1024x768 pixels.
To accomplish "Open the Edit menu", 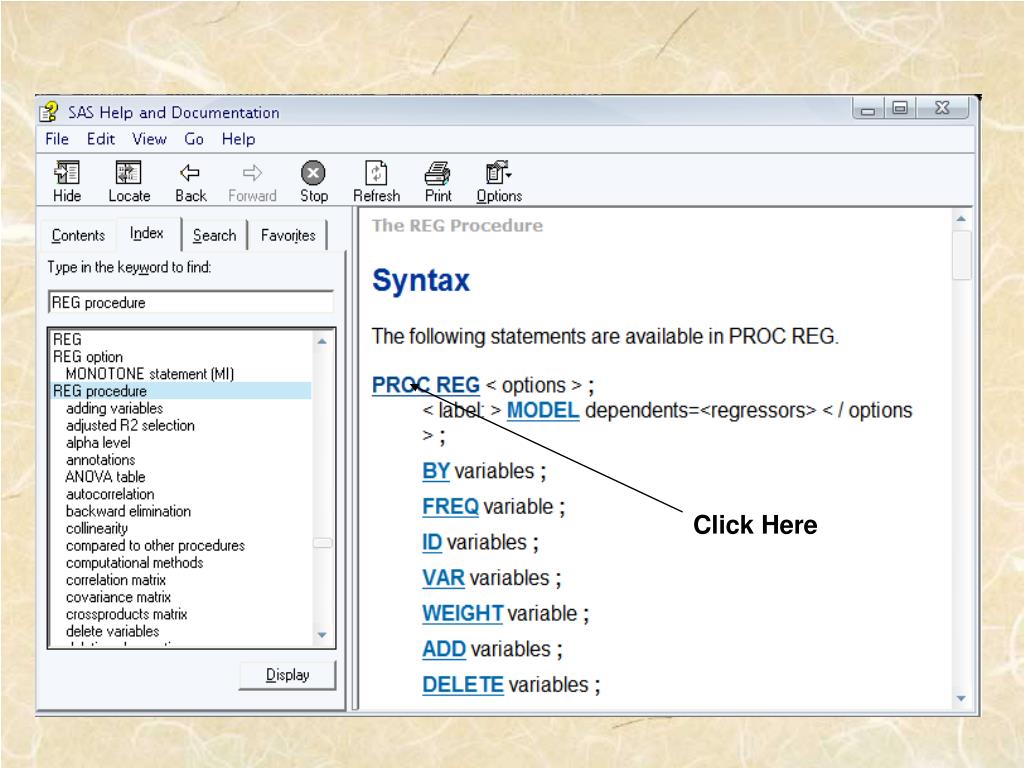I will point(101,139).
